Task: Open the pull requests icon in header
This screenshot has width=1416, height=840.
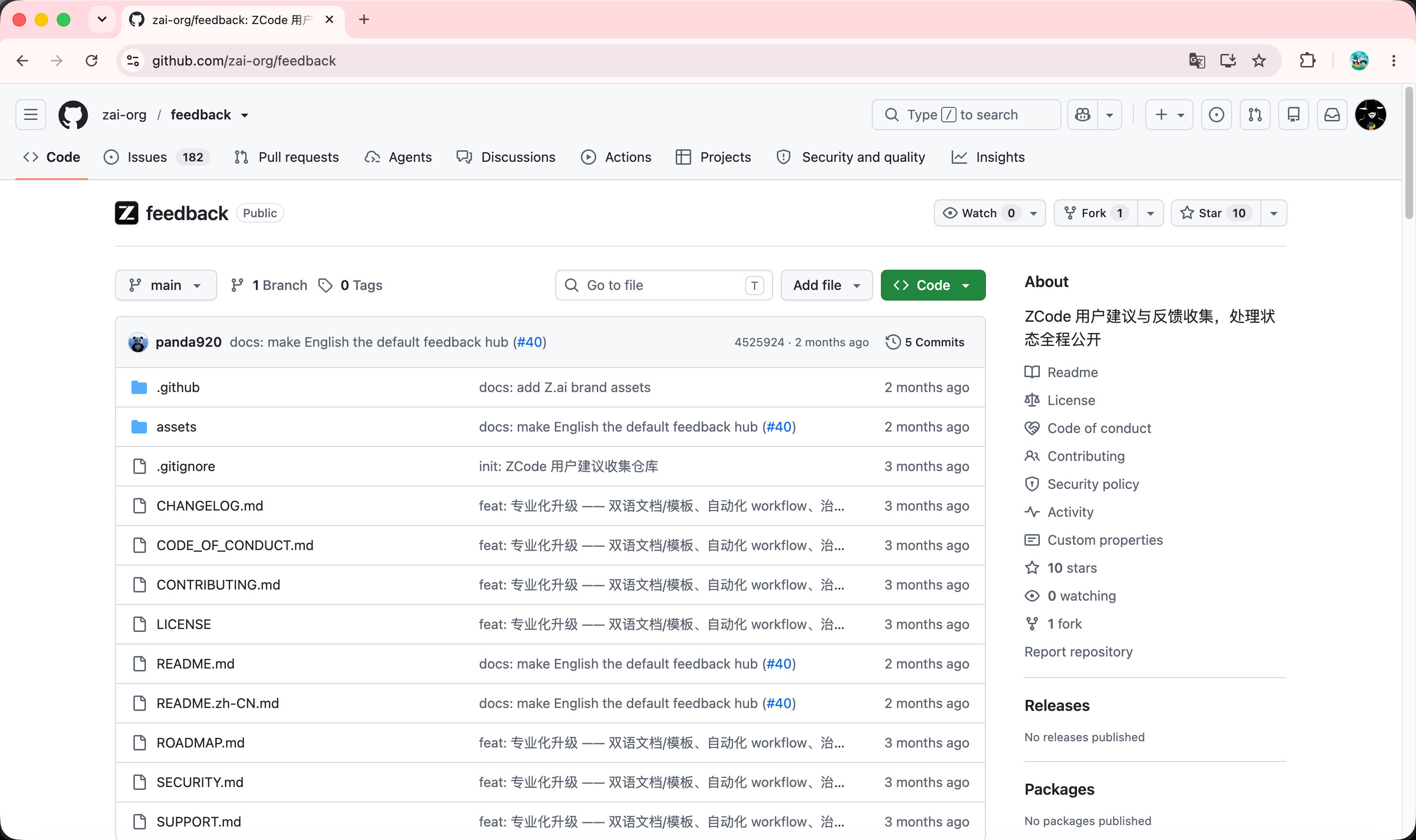Action: (1255, 115)
